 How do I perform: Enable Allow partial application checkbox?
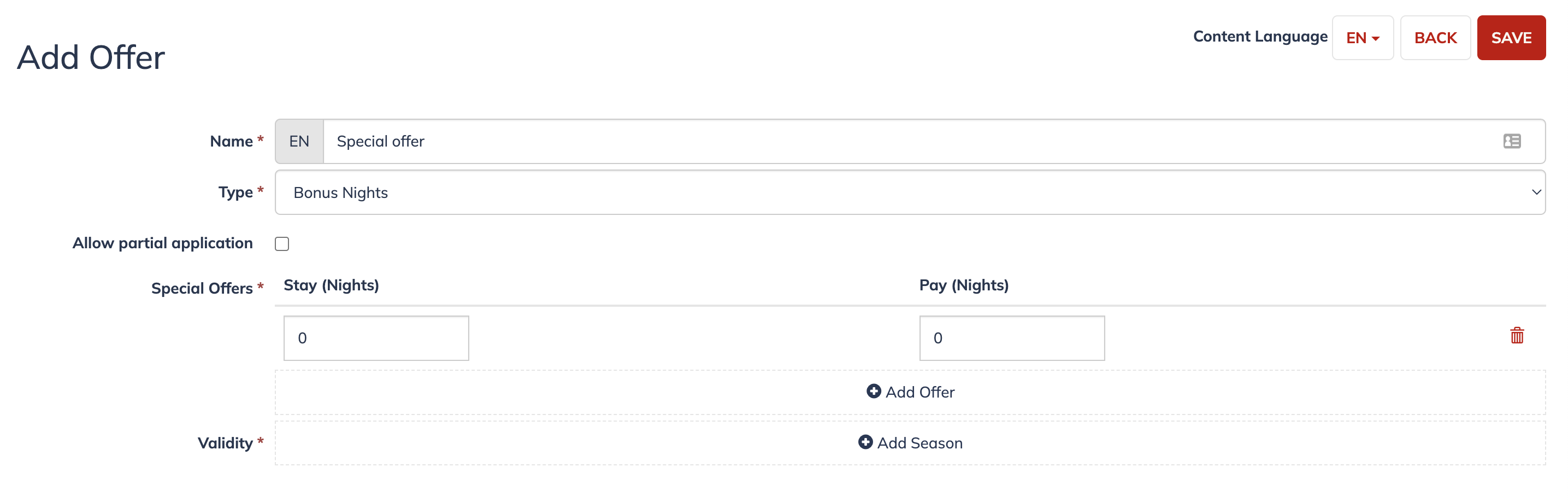[282, 244]
